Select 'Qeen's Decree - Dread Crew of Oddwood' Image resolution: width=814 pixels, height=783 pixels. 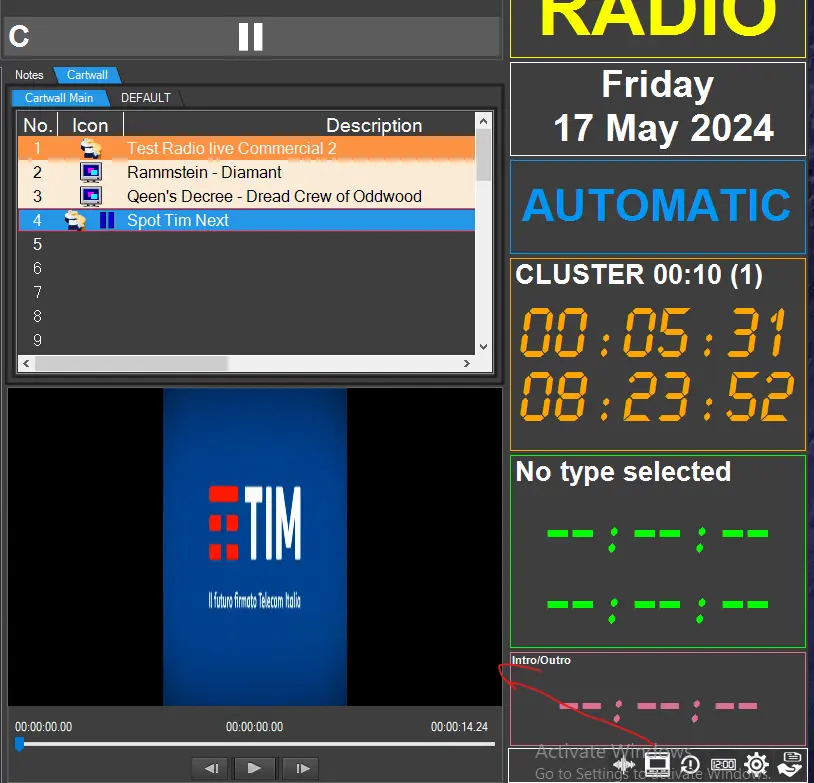(x=247, y=196)
